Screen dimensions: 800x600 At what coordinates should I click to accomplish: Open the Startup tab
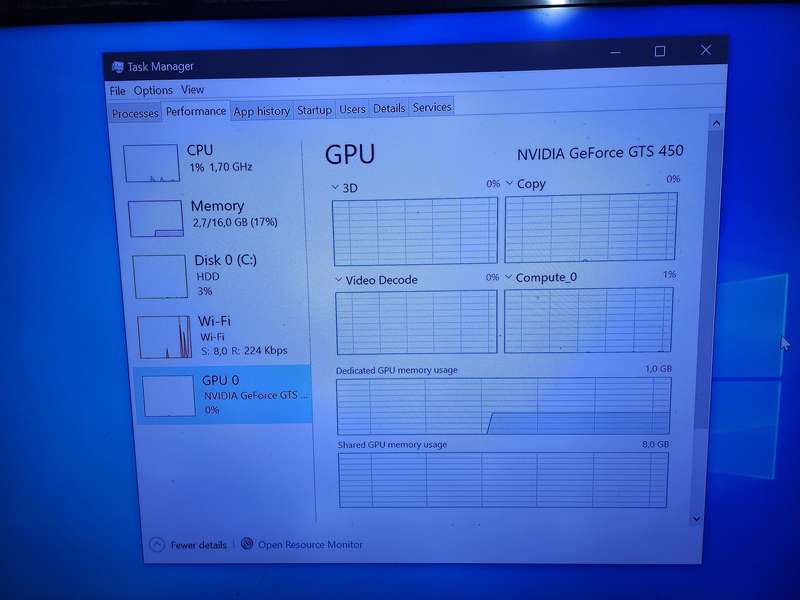click(314, 110)
